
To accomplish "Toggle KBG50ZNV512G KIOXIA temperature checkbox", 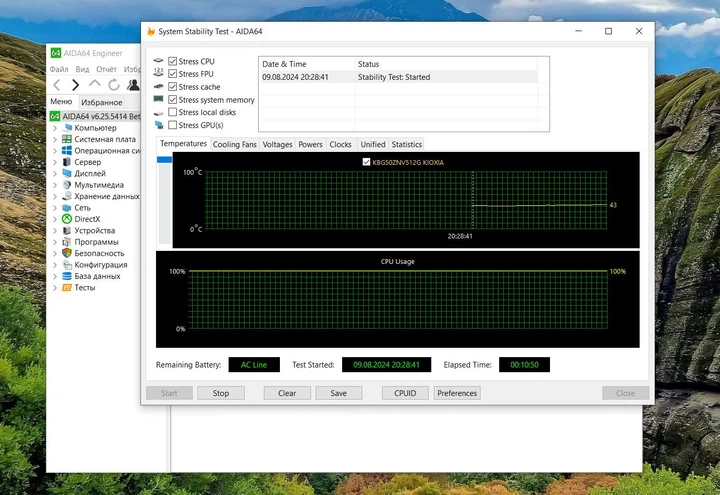I will (366, 162).
